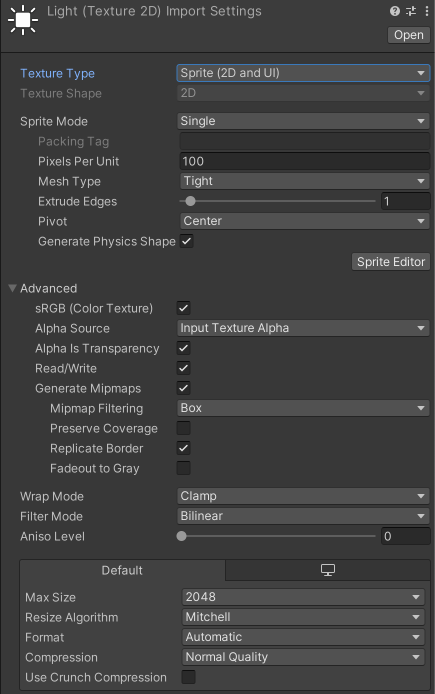The image size is (435, 694).
Task: Open the Max Size dropdown
Action: (x=303, y=597)
